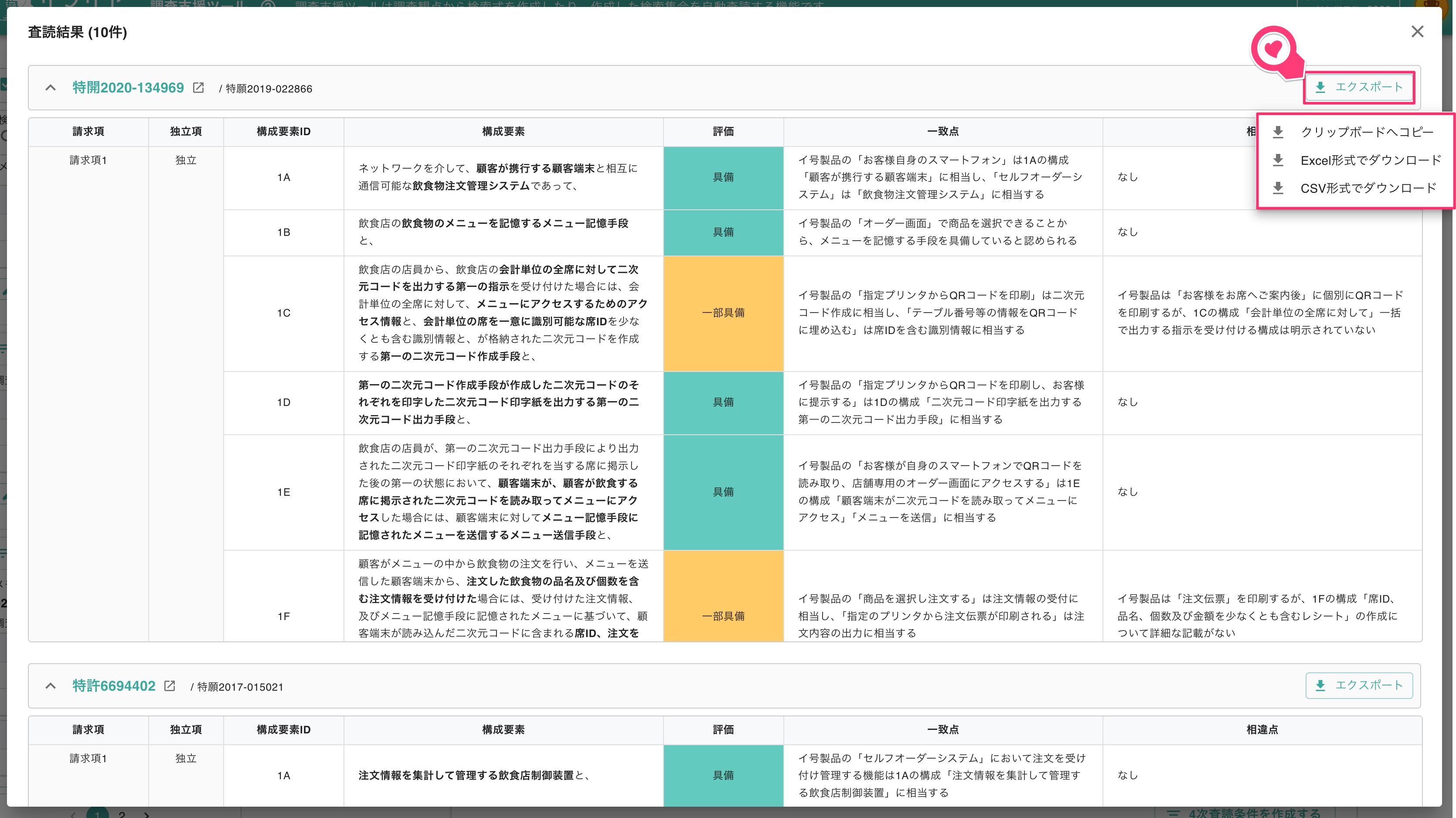
Task: Choose CSV形式でダウンロード from export menu
Action: click(x=1355, y=187)
